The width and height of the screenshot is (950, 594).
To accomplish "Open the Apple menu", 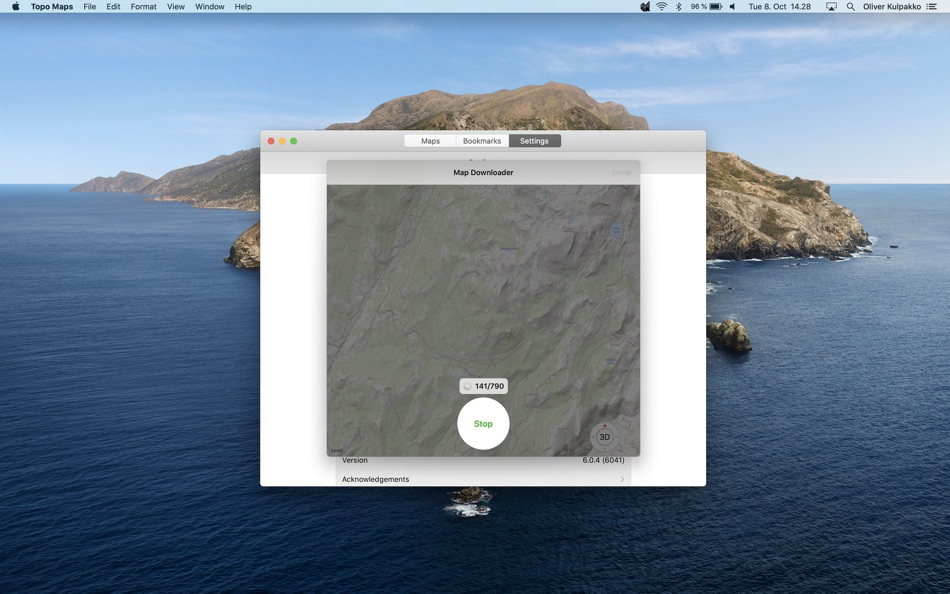I will 16,7.
